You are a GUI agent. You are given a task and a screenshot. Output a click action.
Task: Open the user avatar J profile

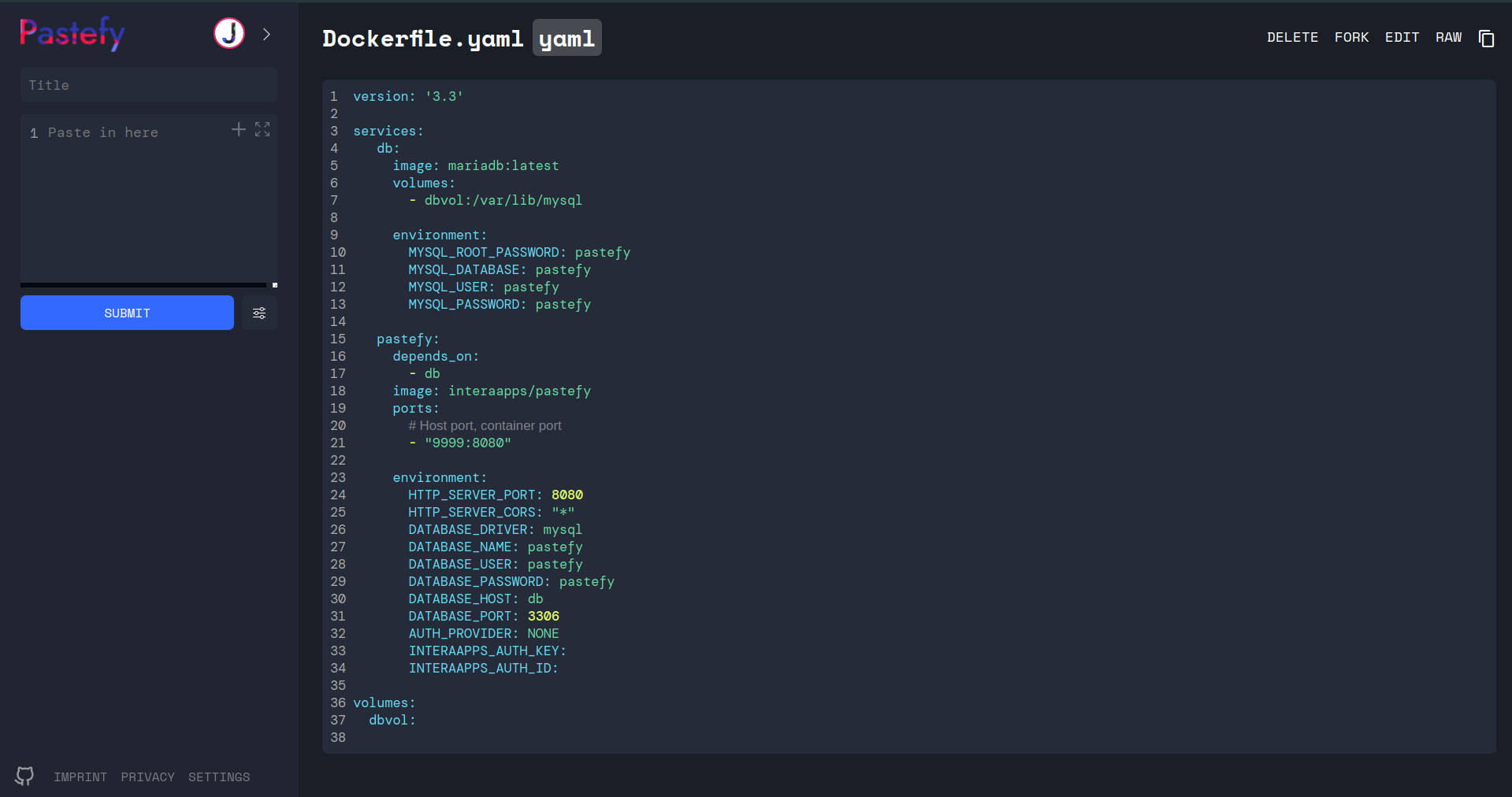tap(229, 33)
